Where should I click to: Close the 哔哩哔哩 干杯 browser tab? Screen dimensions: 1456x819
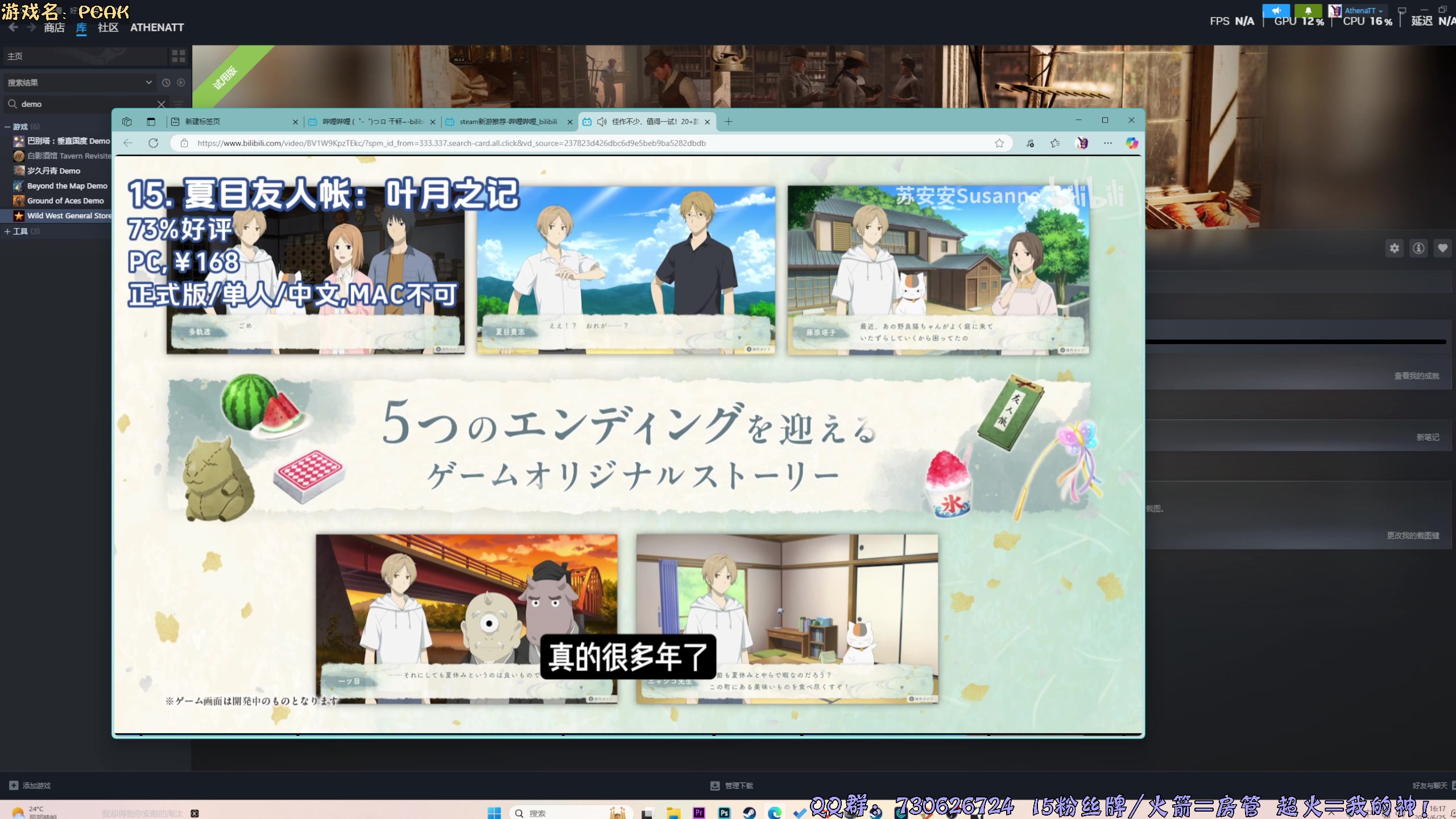pos(432,122)
